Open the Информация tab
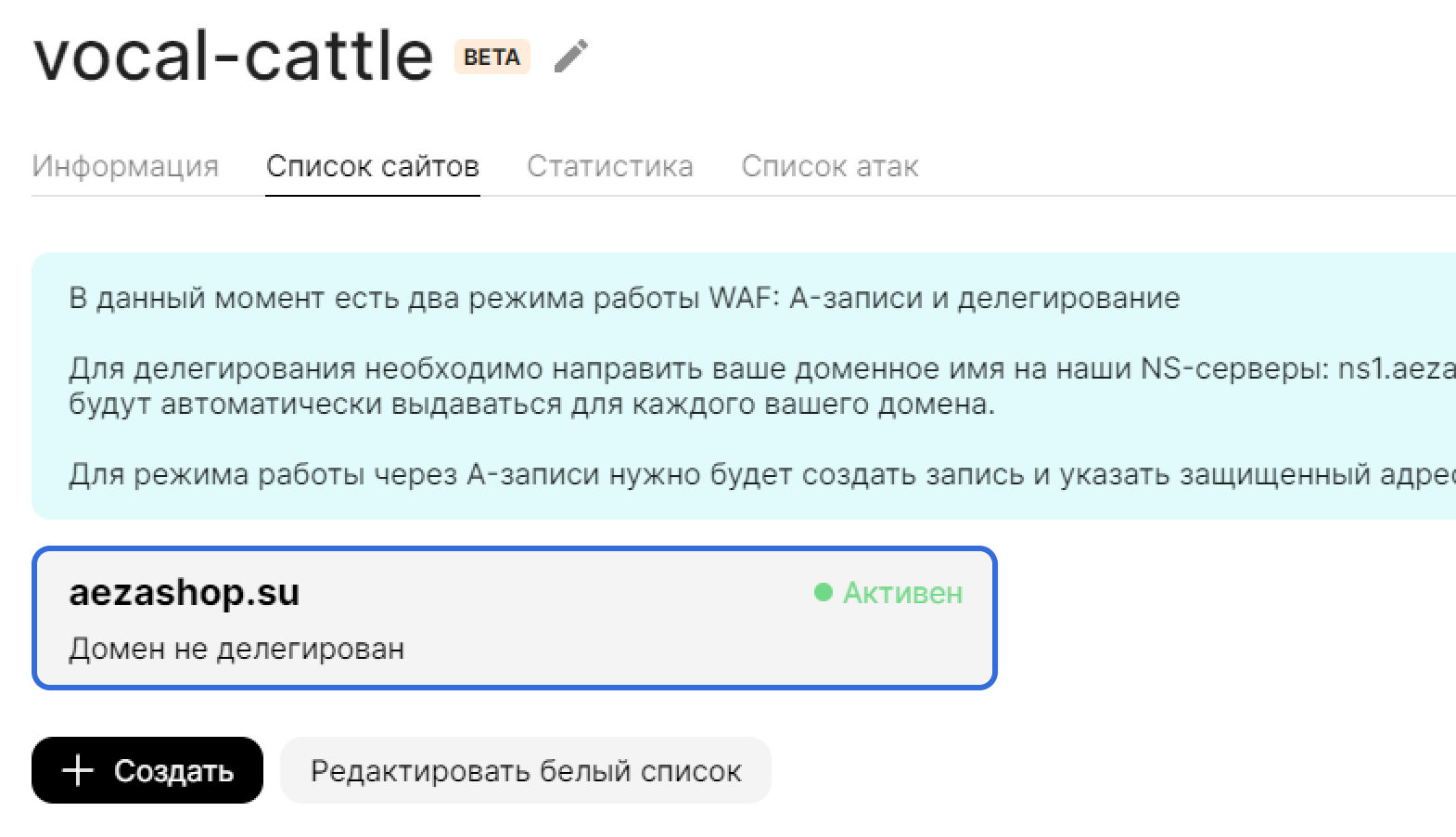Image resolution: width=1456 pixels, height=837 pixels. [x=125, y=166]
